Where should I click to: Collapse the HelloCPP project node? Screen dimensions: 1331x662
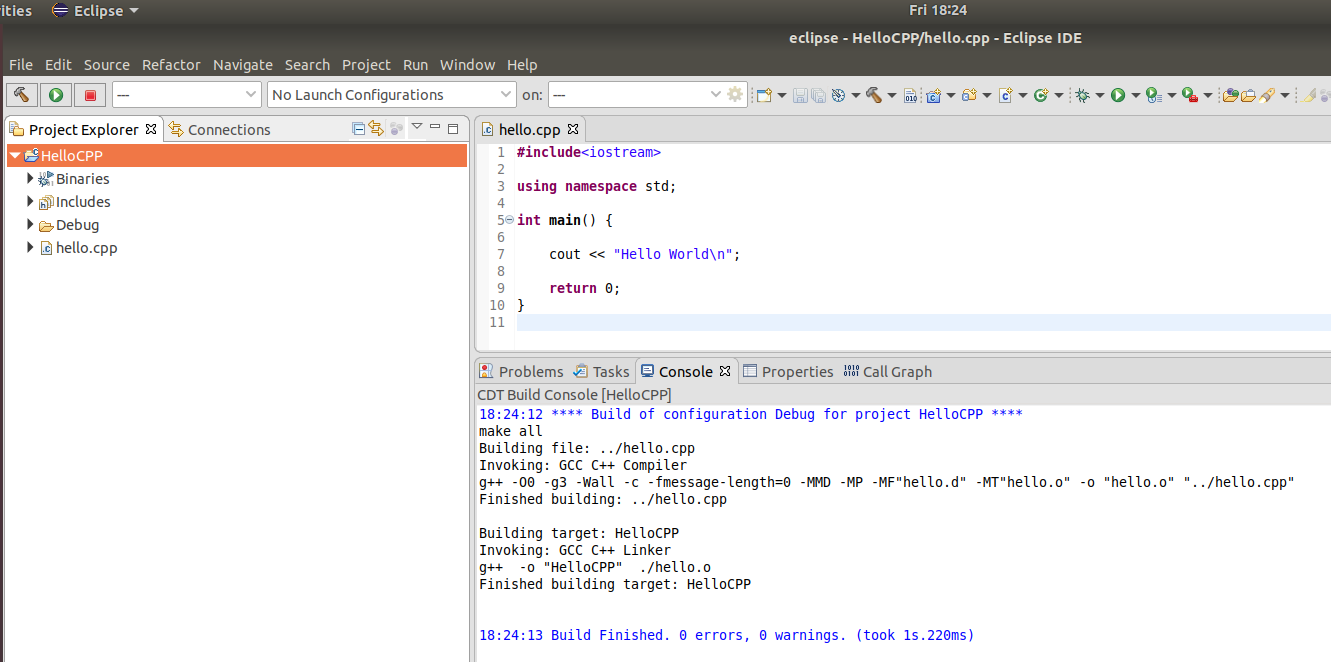tap(15, 156)
